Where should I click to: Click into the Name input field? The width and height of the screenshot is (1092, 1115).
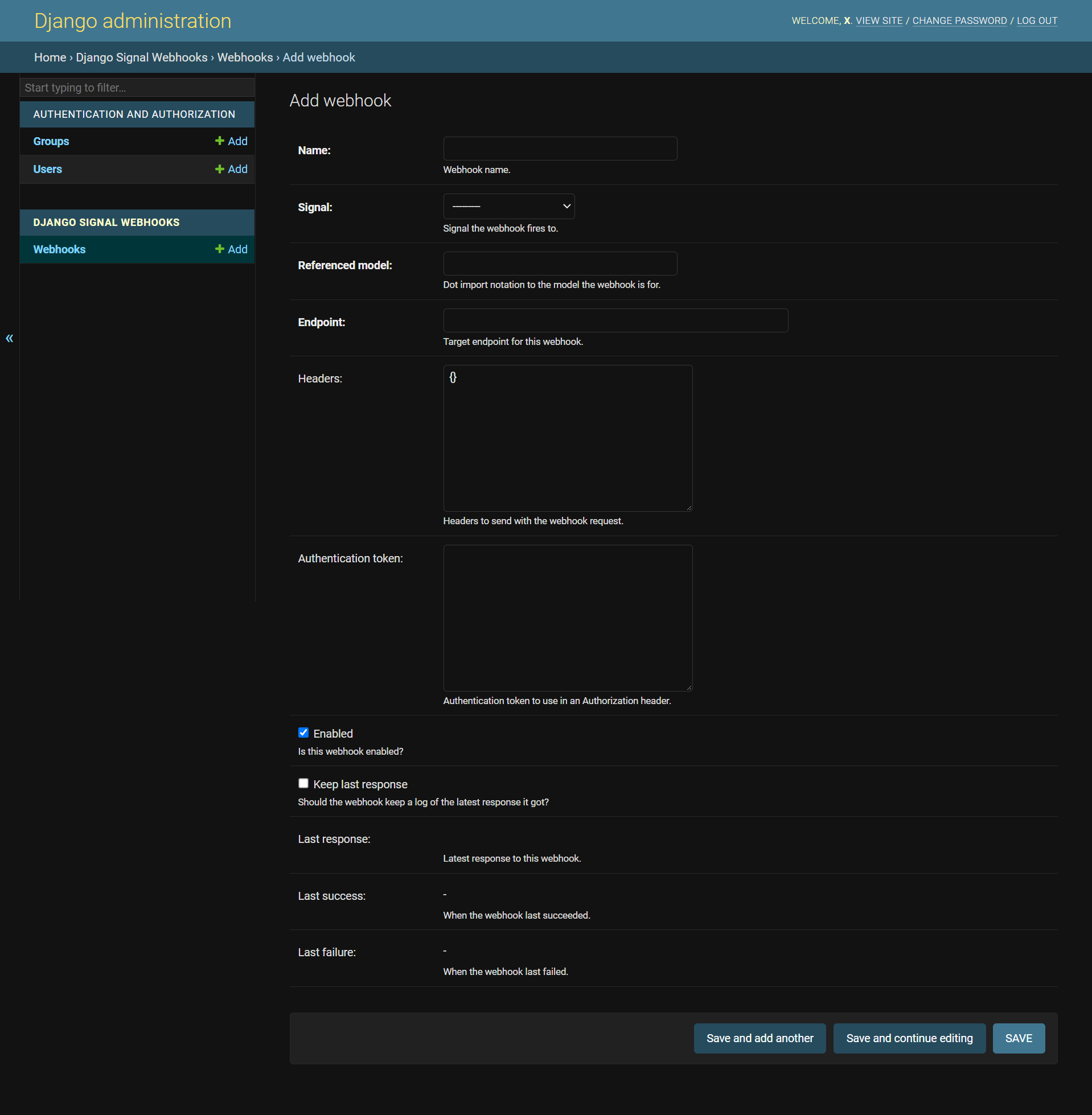[x=560, y=149]
